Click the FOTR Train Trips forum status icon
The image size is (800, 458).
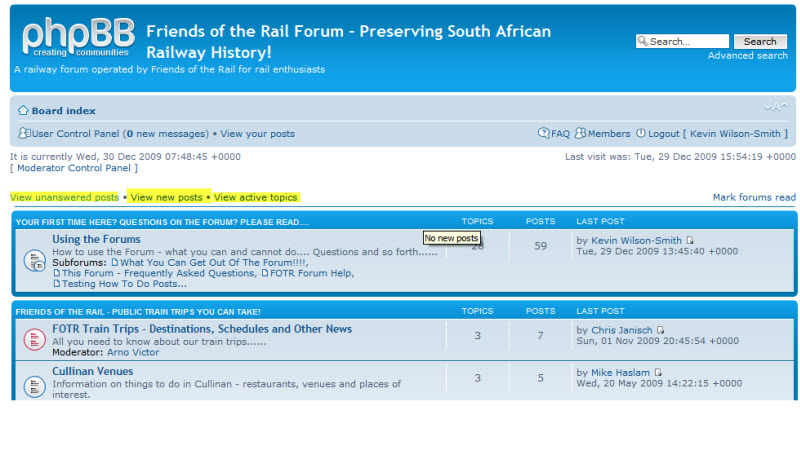33,340
